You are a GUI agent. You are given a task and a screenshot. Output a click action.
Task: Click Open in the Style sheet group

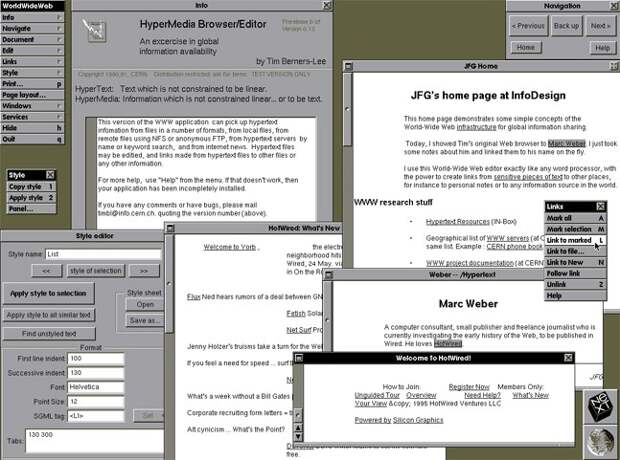point(145,305)
